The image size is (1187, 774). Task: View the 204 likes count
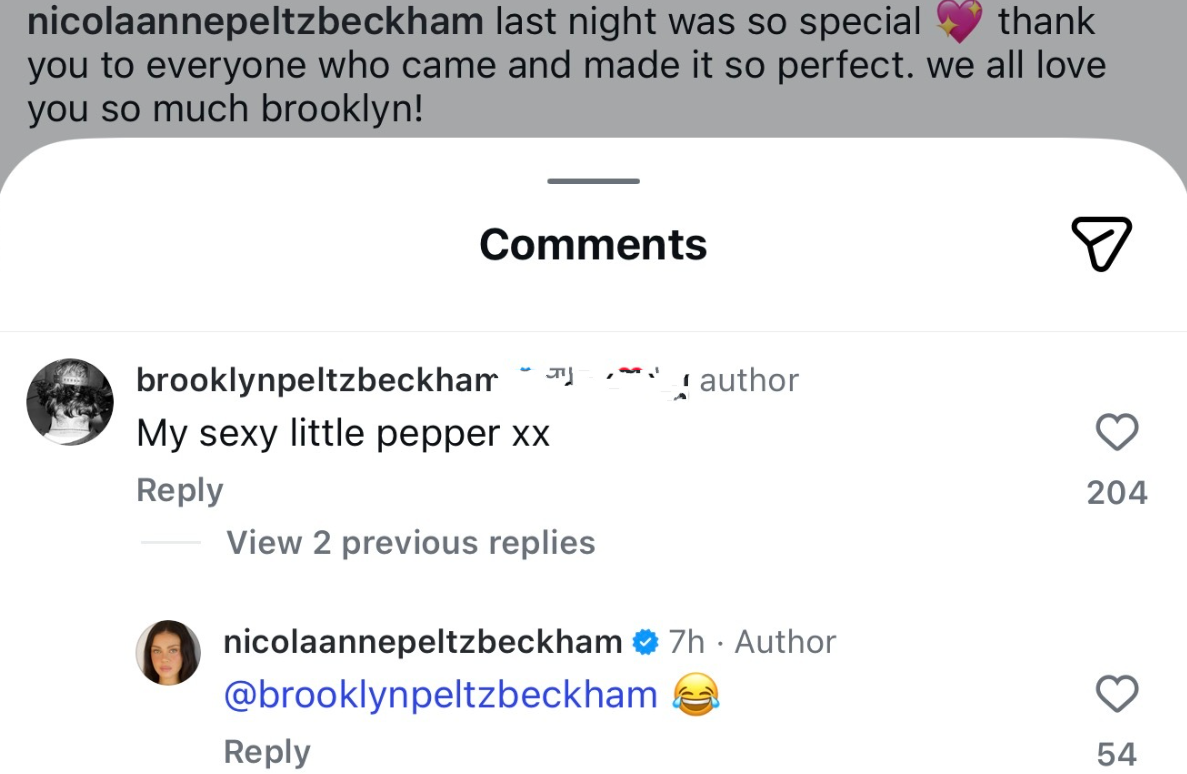click(x=1117, y=492)
